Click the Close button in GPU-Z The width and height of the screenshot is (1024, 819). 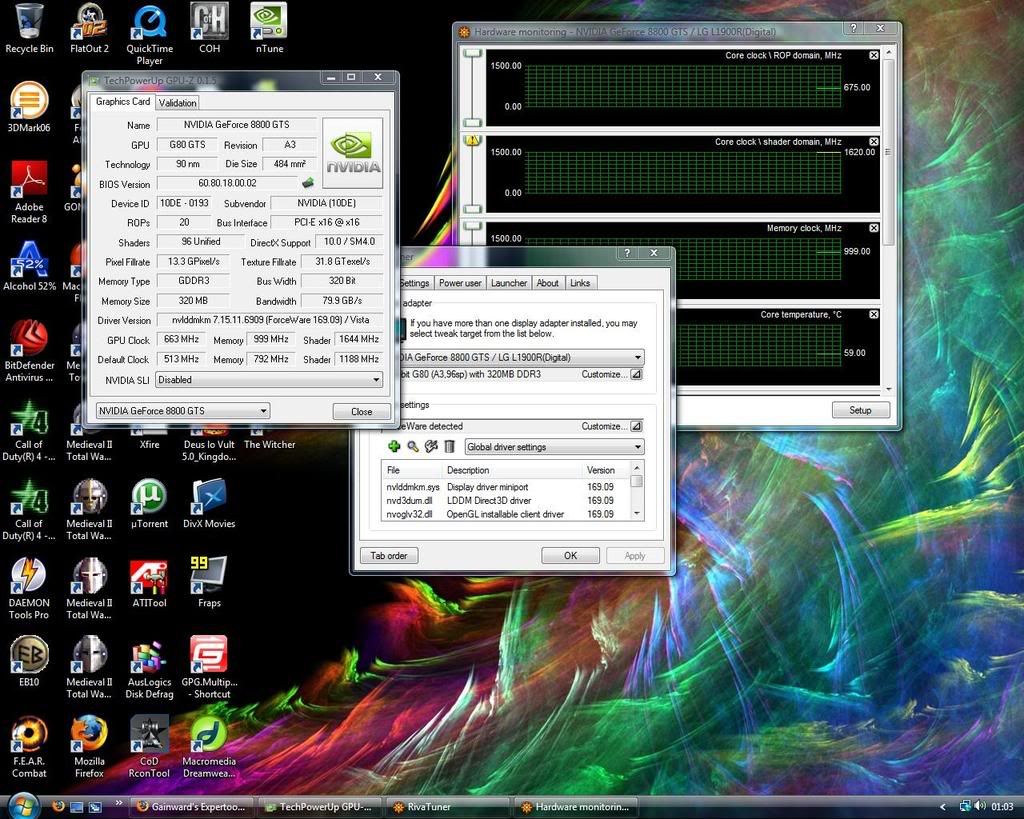pyautogui.click(x=361, y=411)
